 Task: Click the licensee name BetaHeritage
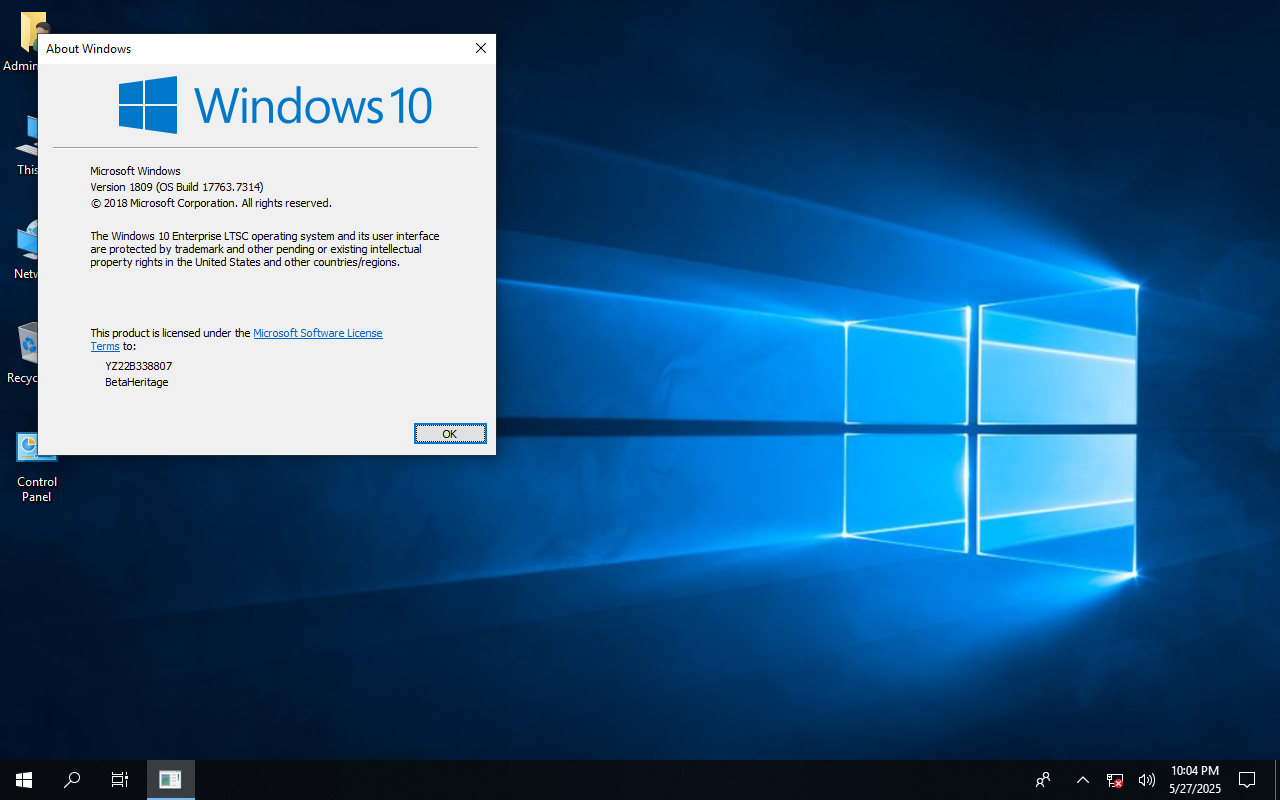[137, 382]
